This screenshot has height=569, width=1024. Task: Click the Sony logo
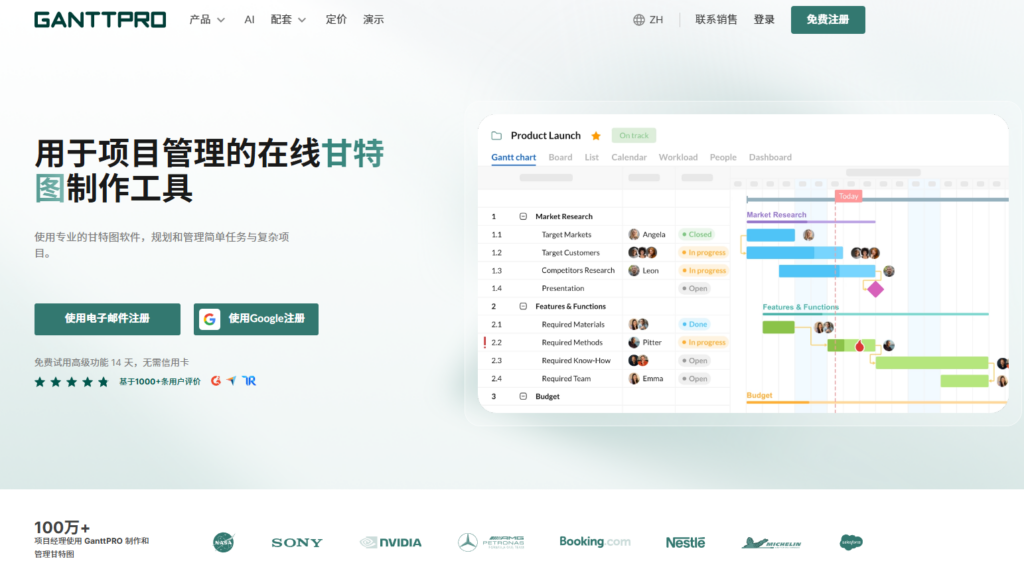tap(297, 543)
